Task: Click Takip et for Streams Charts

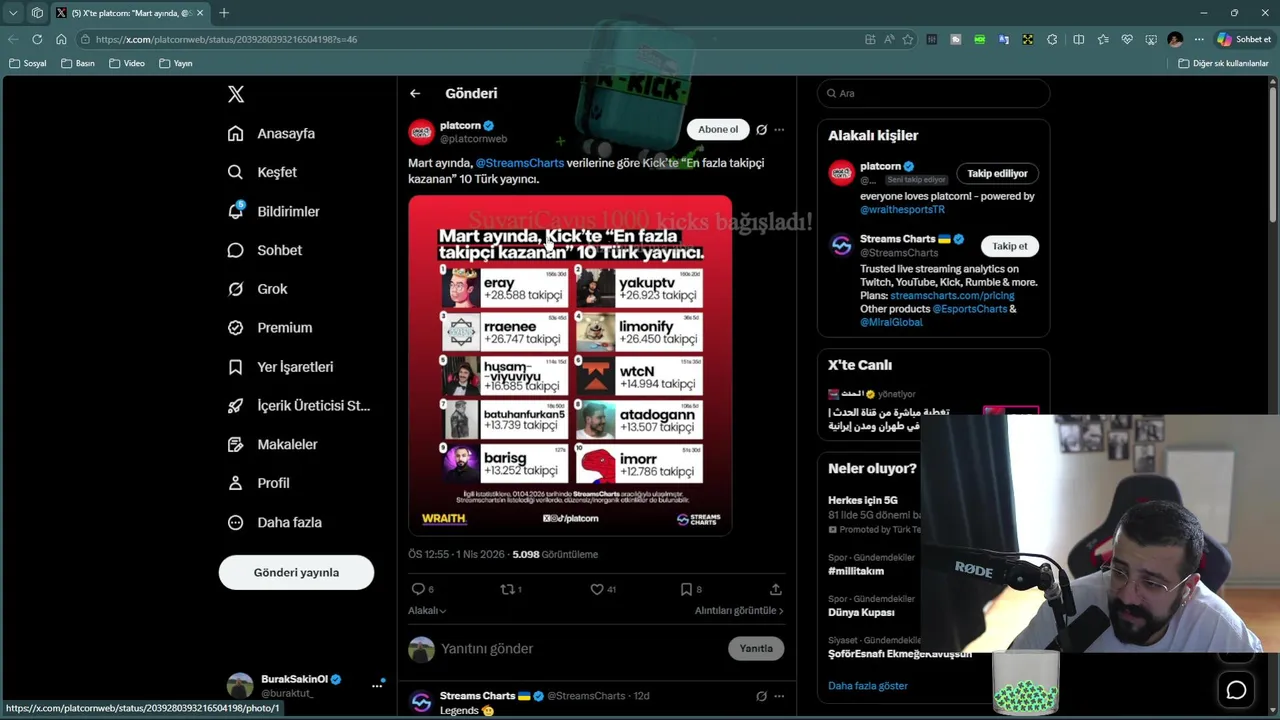Action: pyautogui.click(x=1009, y=246)
